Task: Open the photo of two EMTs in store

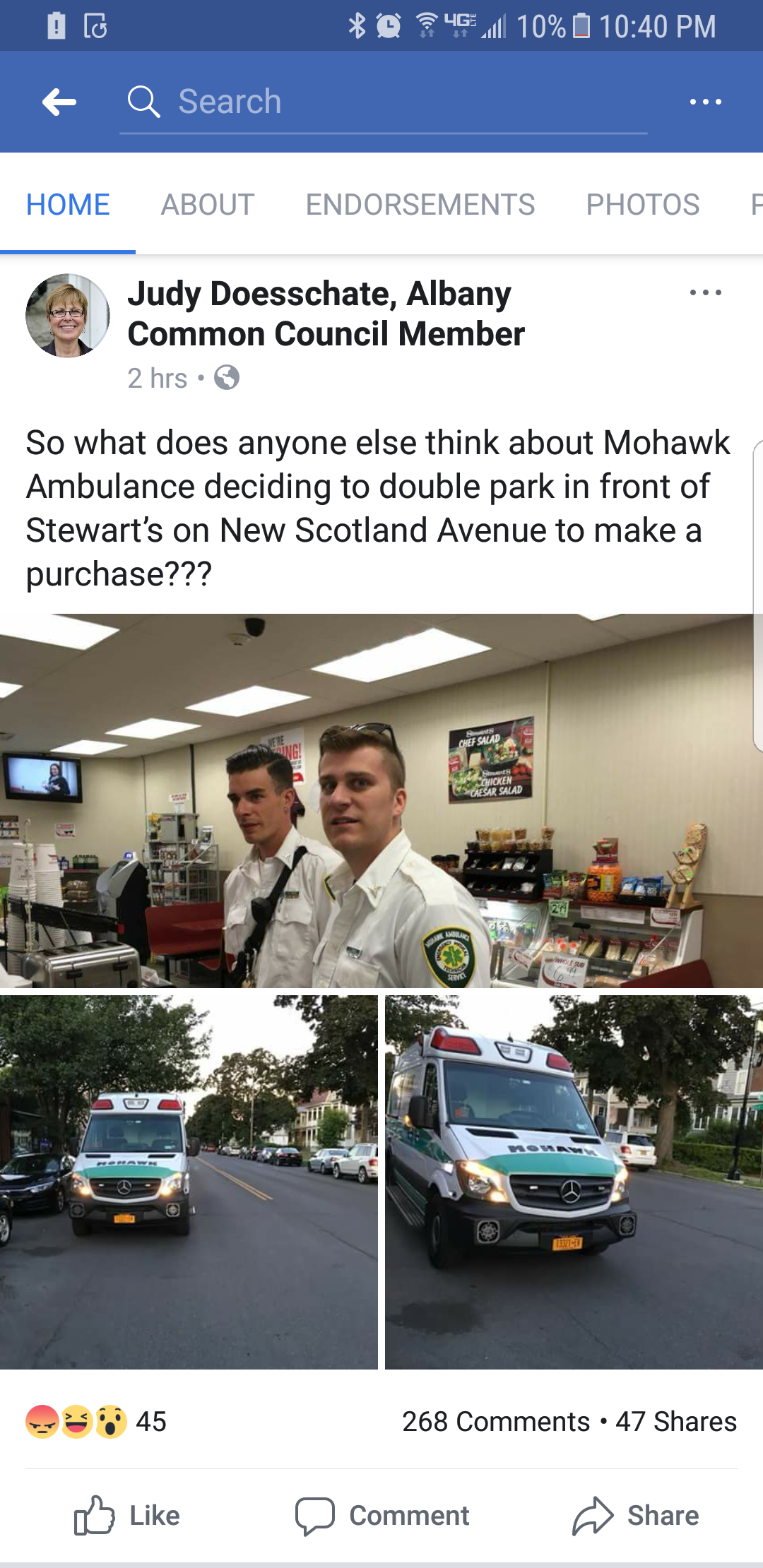Action: [x=381, y=800]
